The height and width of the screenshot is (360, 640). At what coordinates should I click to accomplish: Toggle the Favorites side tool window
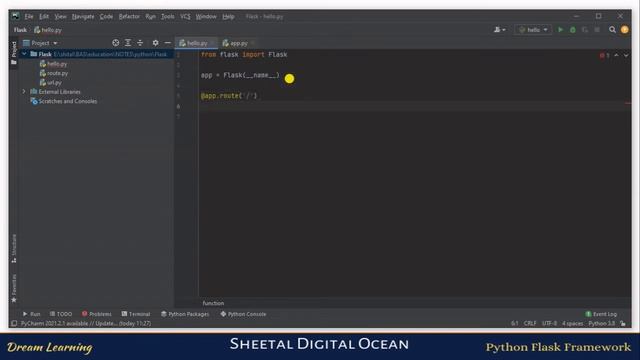14,289
